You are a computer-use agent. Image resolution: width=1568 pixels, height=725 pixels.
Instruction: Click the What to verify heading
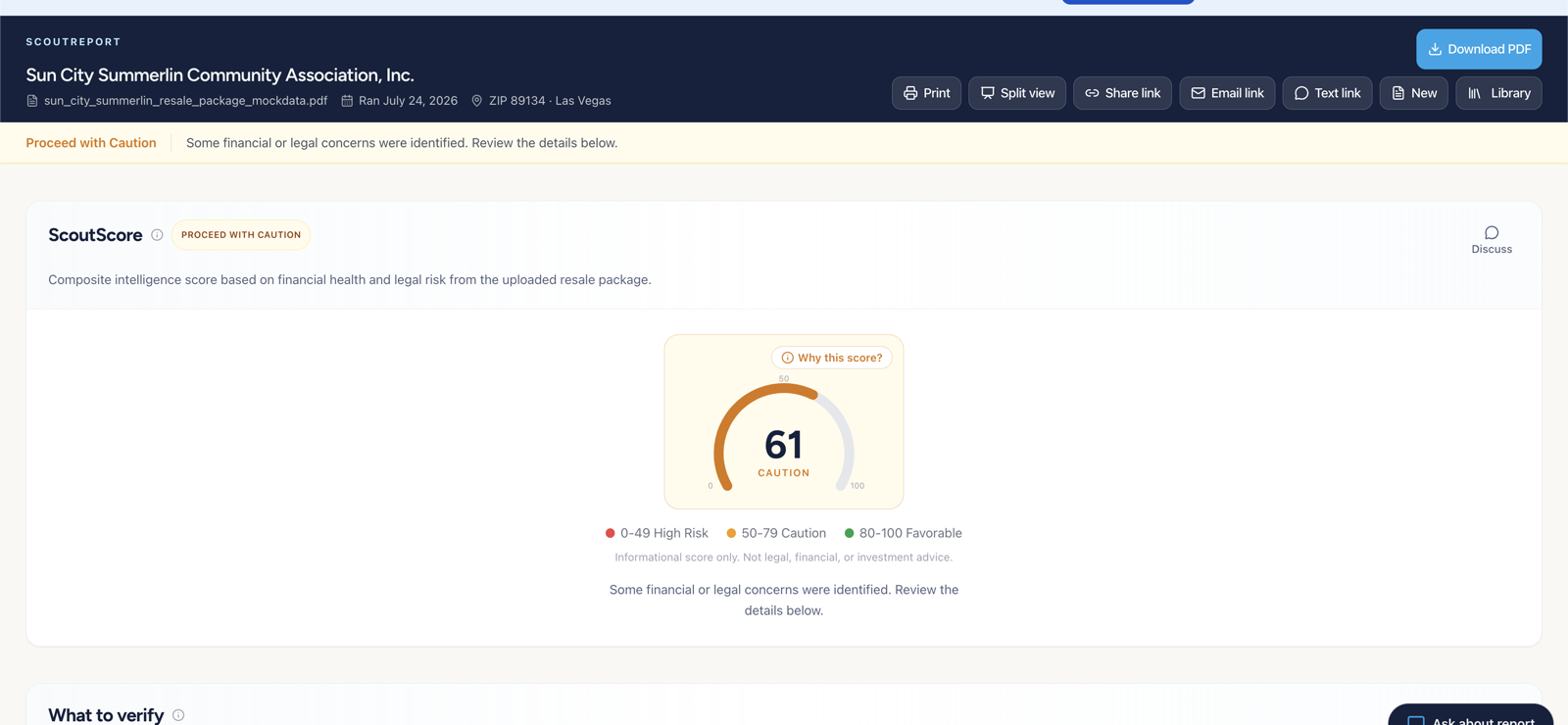pyautogui.click(x=106, y=715)
